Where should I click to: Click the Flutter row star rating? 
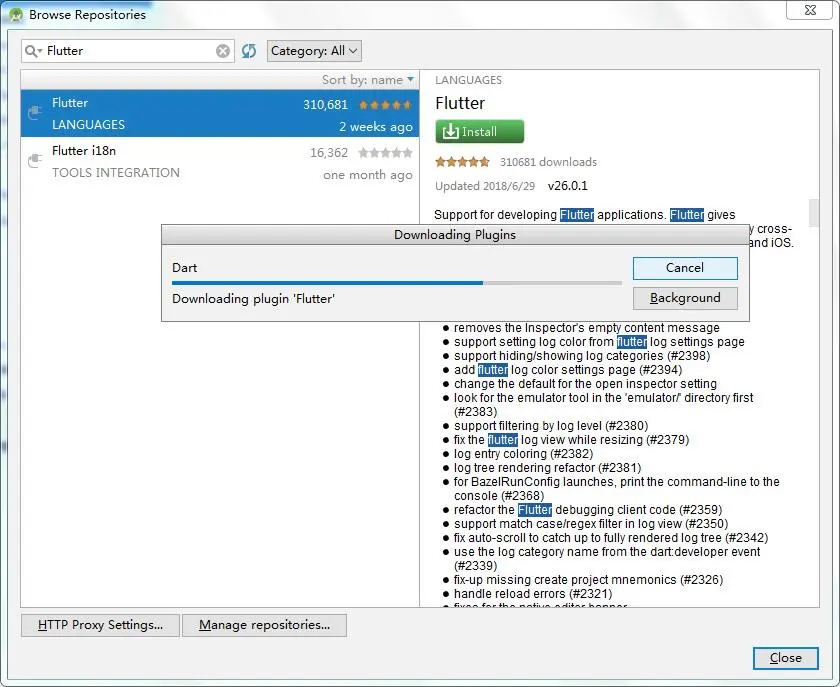(385, 105)
